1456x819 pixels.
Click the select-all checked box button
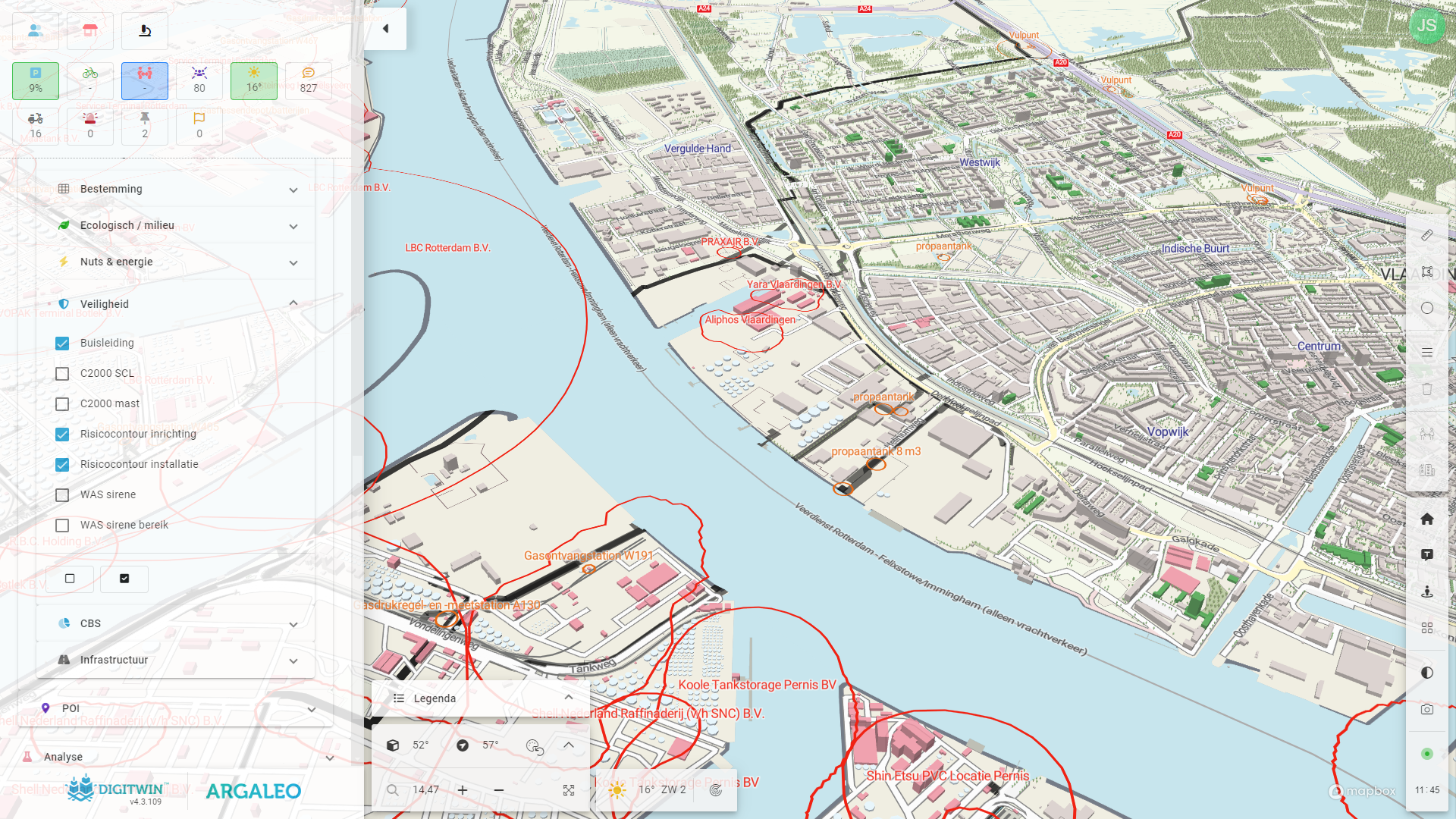coord(124,579)
